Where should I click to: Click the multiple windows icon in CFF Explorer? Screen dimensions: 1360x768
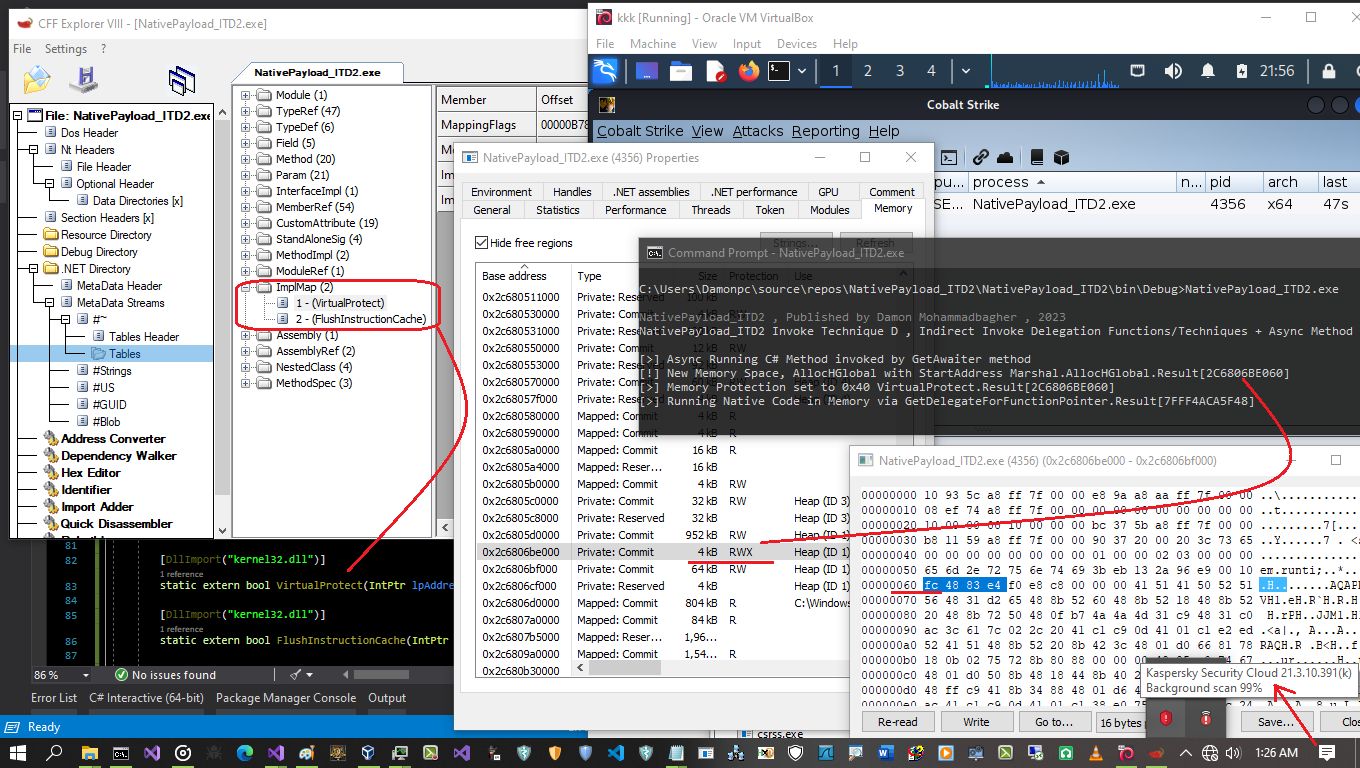point(181,79)
